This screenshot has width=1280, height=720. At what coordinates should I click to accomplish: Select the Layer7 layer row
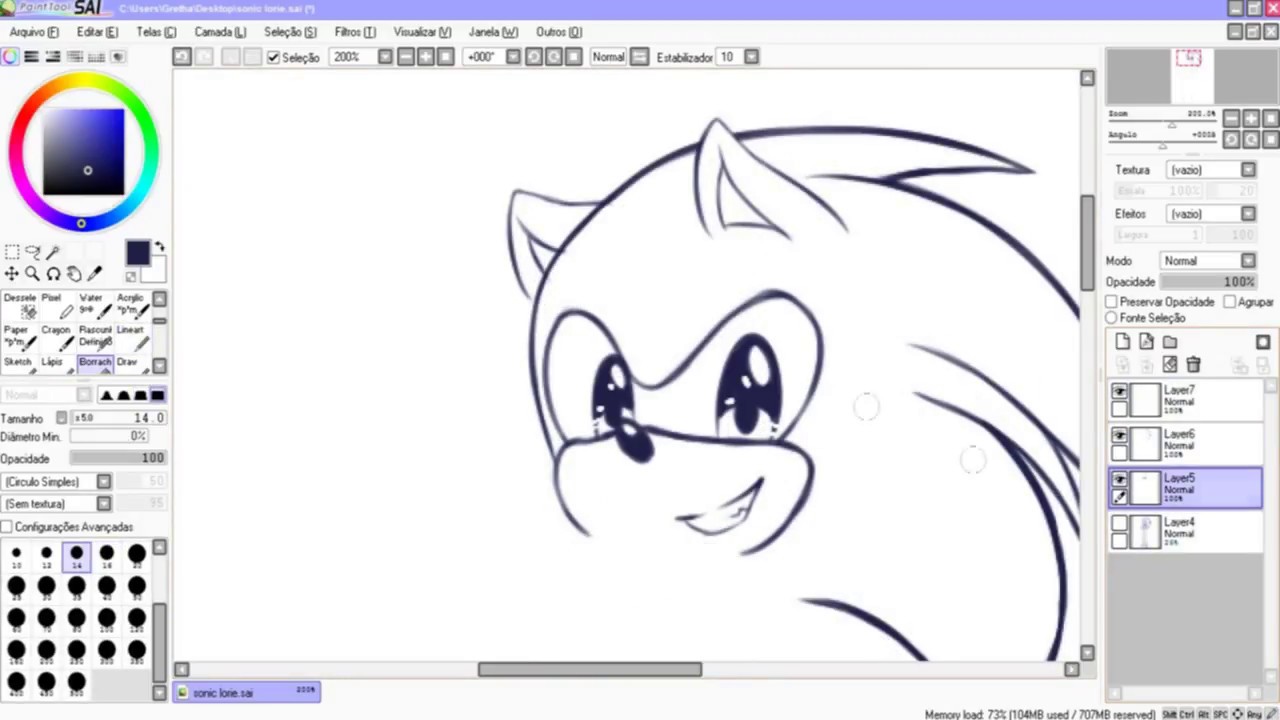(x=1186, y=400)
